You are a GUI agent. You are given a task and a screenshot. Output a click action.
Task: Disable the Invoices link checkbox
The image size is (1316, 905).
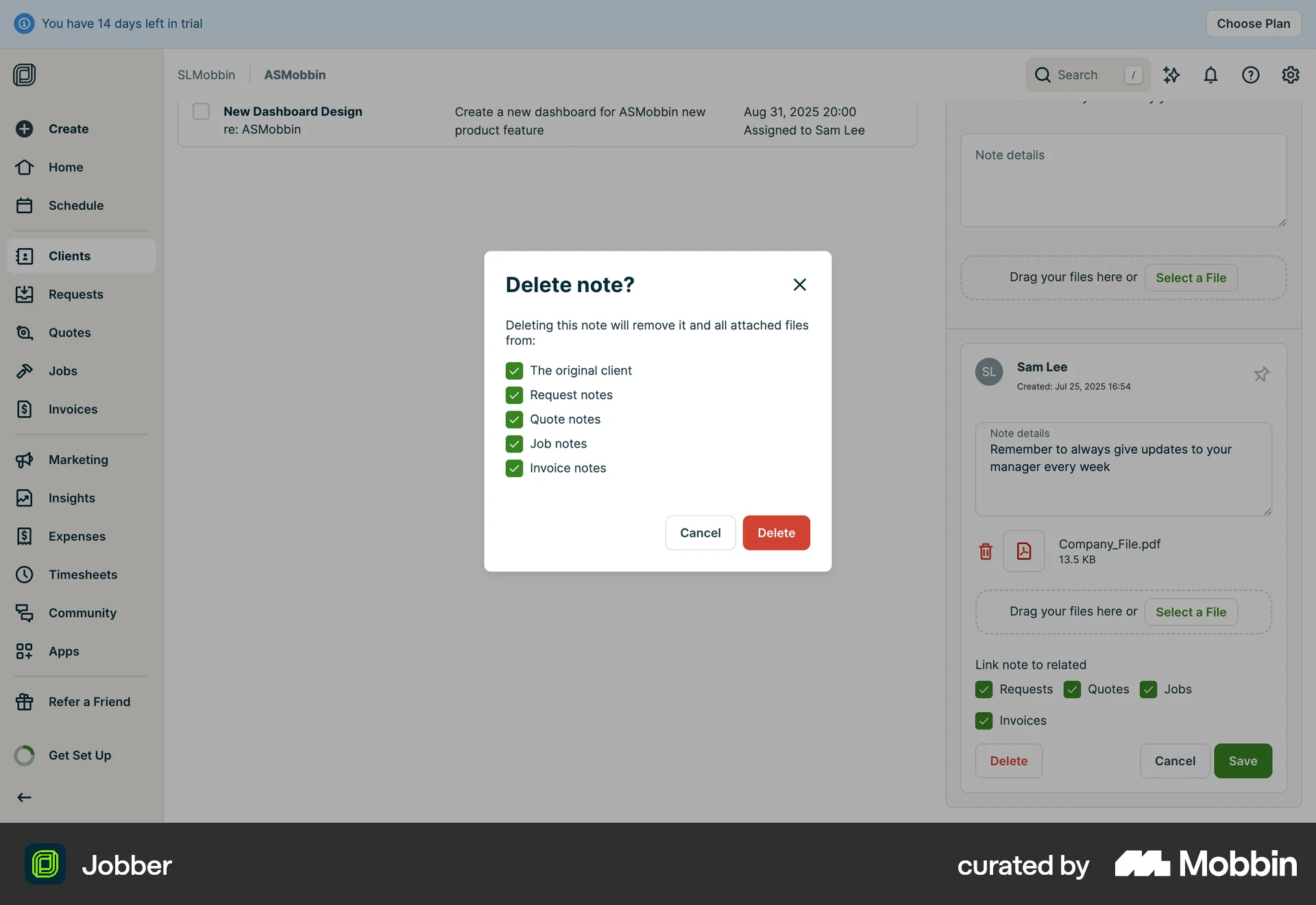coord(984,721)
